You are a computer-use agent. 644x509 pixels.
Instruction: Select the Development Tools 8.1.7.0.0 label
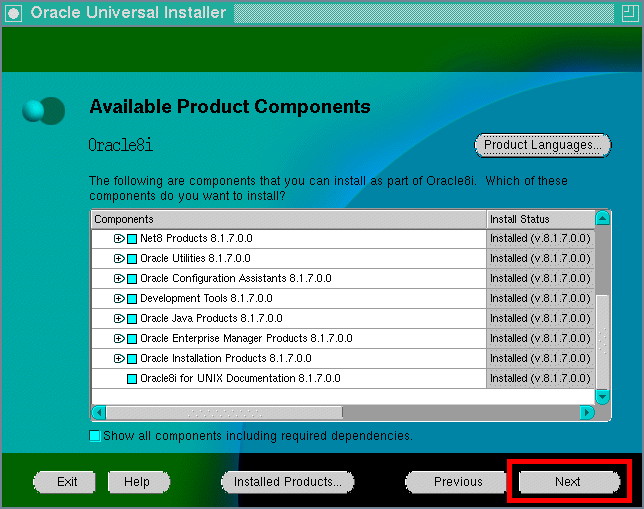coord(206,299)
